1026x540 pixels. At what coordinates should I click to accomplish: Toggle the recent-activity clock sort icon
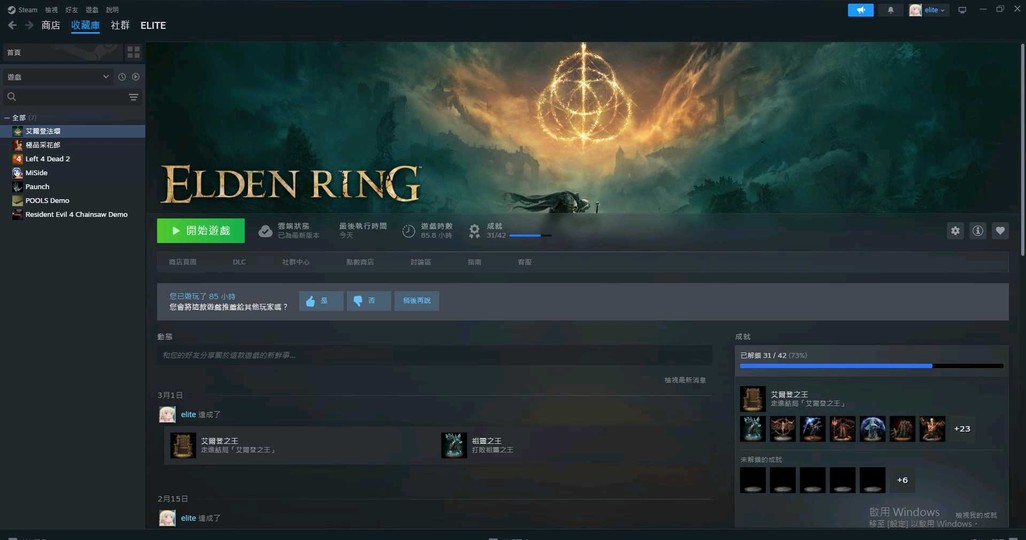pos(122,77)
